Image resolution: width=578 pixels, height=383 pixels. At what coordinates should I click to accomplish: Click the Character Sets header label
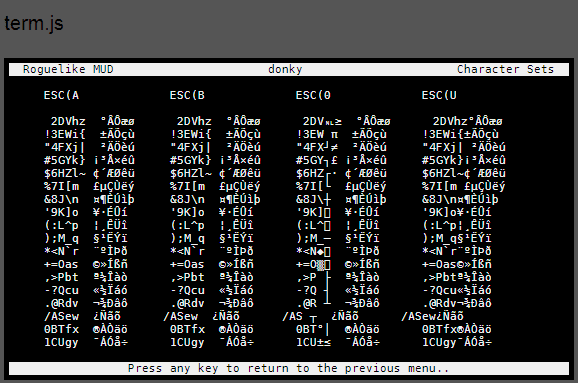pyautogui.click(x=505, y=69)
